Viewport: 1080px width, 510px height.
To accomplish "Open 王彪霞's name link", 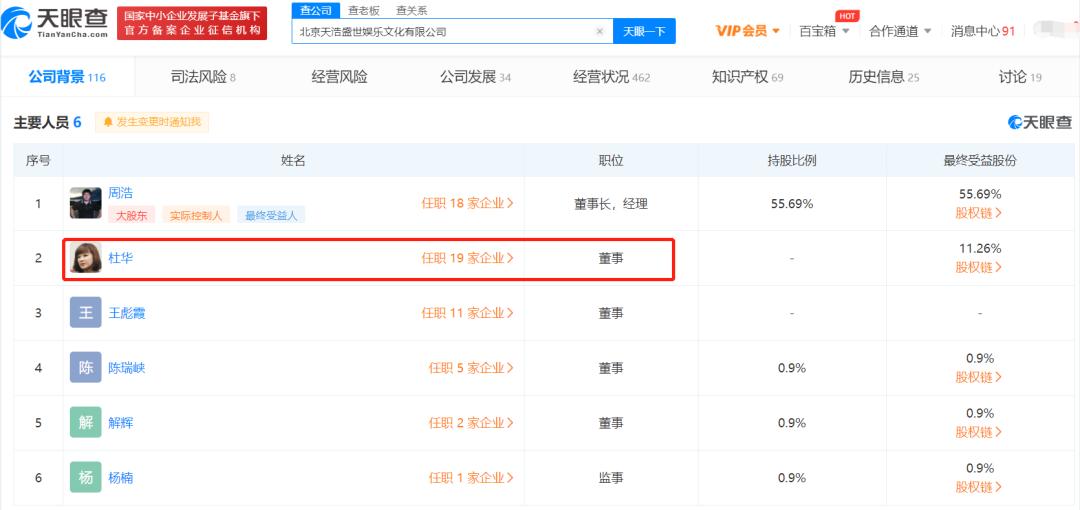I will click(127, 313).
